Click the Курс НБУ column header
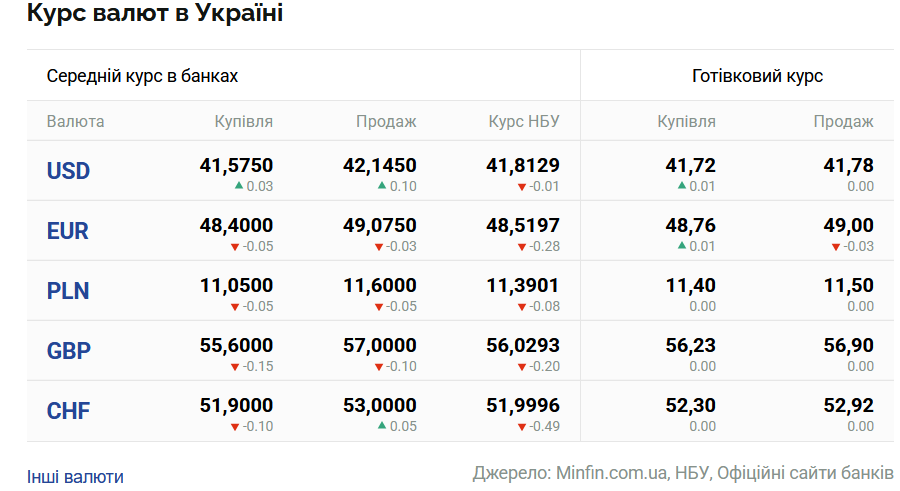The width and height of the screenshot is (900, 491). (x=523, y=121)
